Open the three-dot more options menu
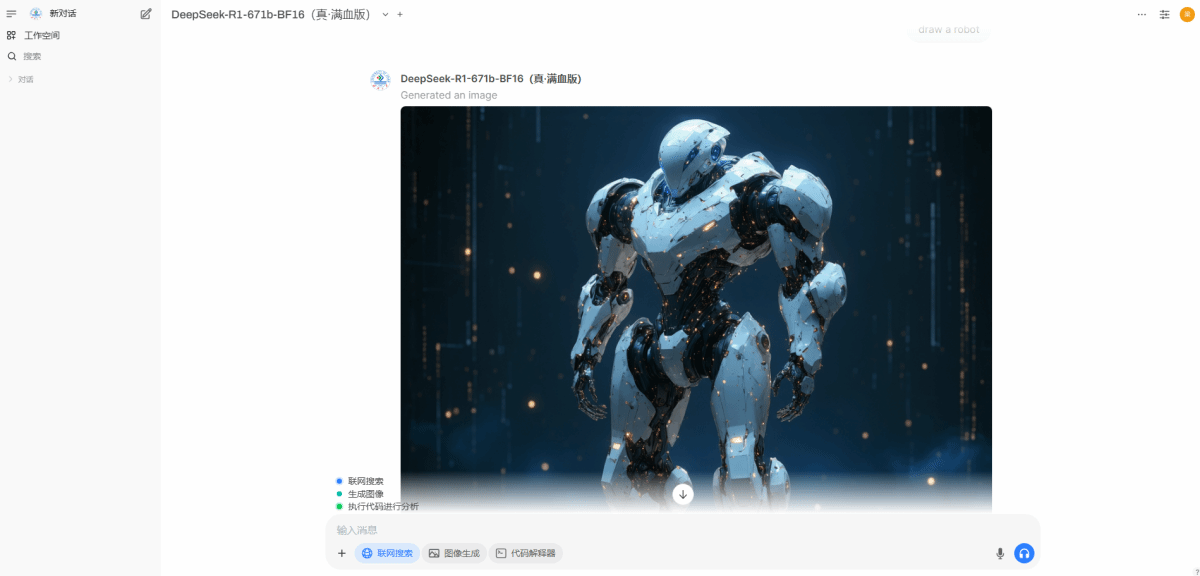The image size is (1200, 576). pos(1142,14)
